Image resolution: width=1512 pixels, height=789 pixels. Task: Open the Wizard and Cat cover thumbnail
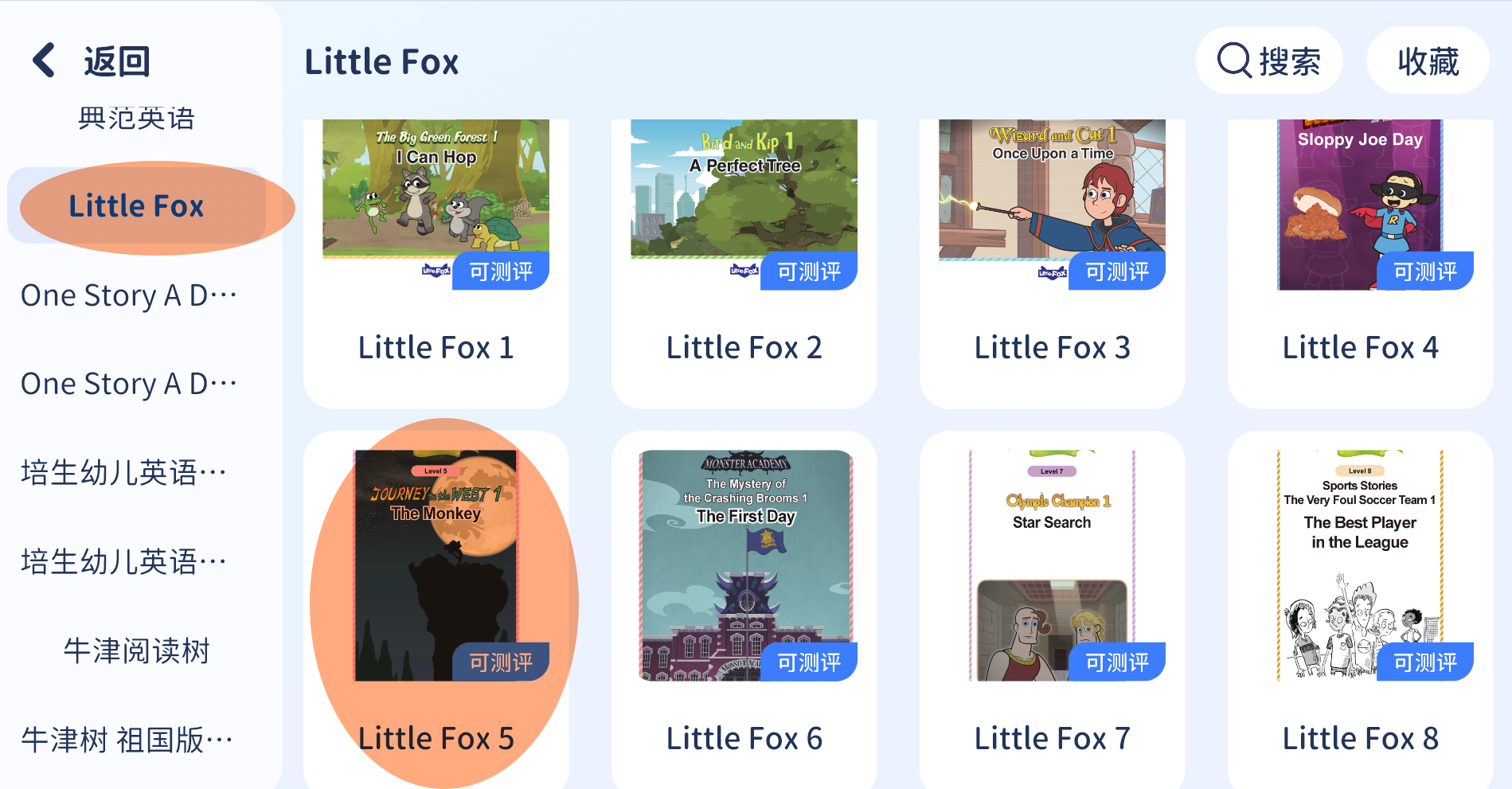[1052, 189]
